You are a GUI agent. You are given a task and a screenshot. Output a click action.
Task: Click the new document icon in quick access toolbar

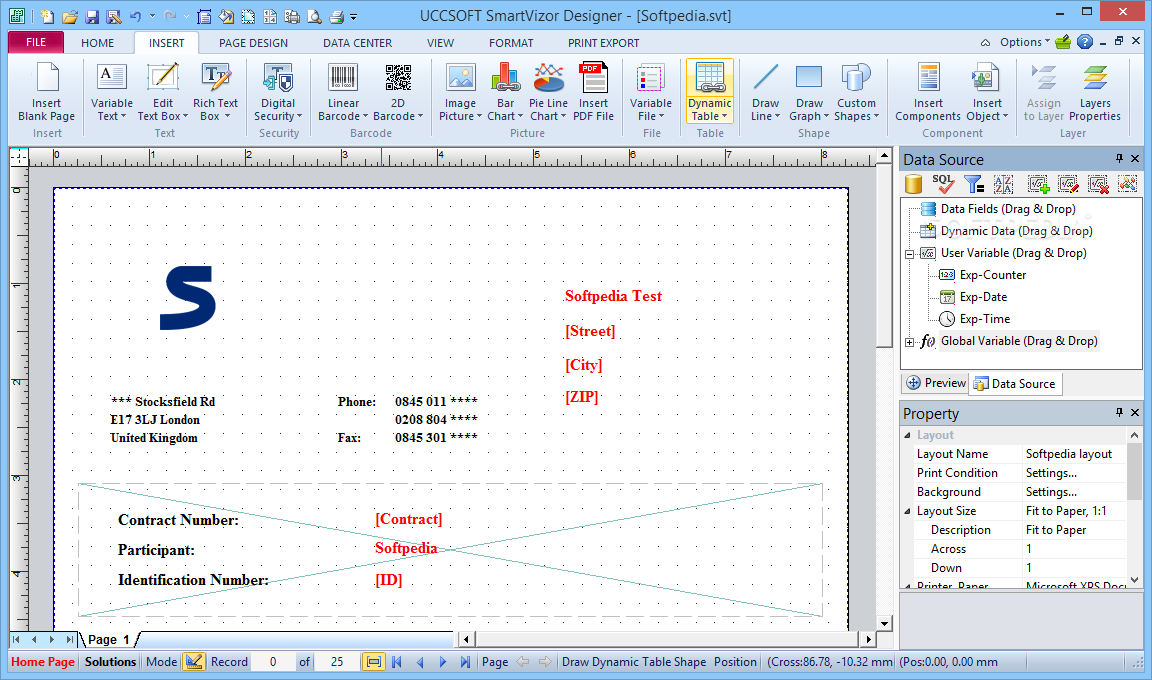point(47,16)
